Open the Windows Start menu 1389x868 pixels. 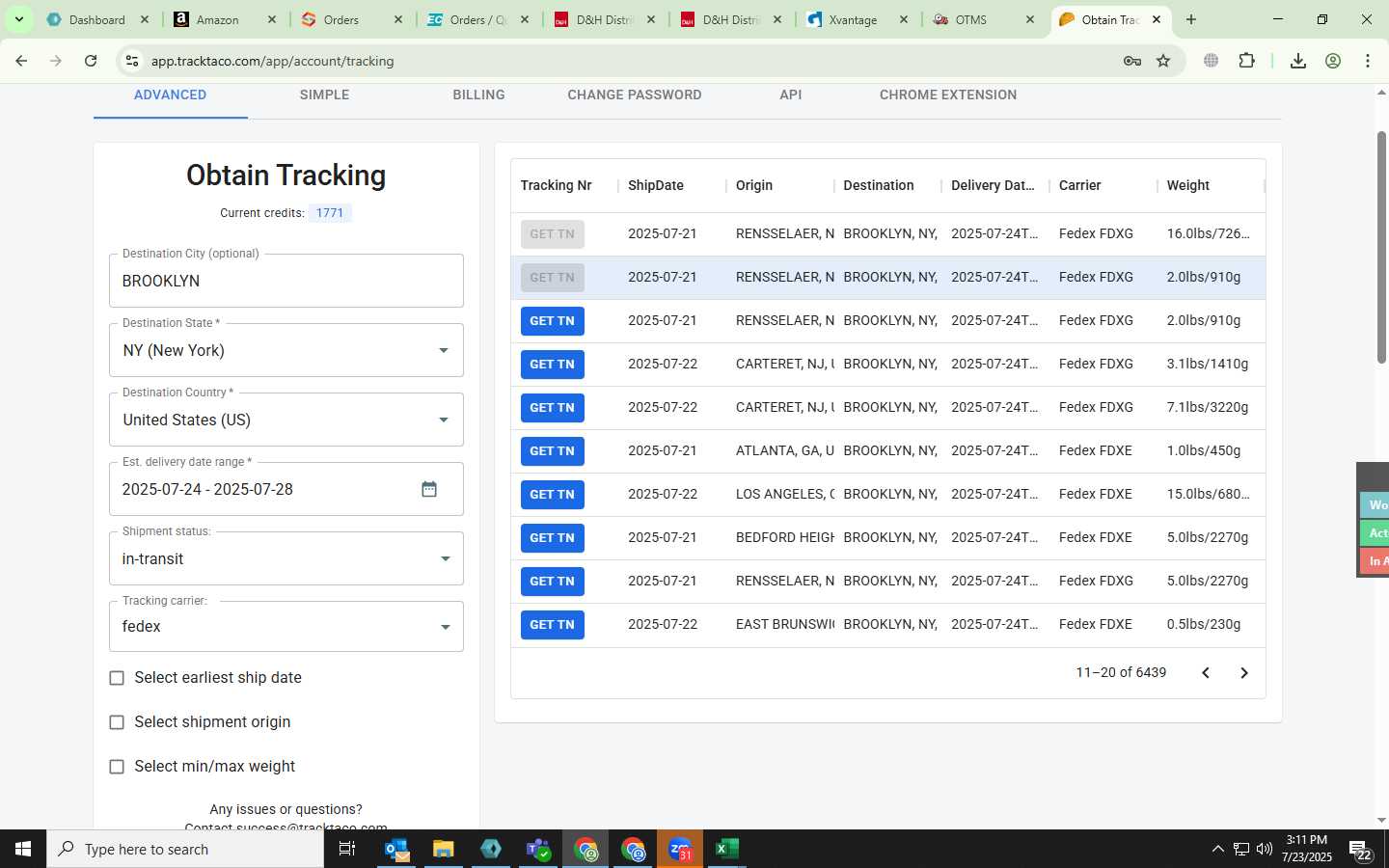tap(23, 849)
